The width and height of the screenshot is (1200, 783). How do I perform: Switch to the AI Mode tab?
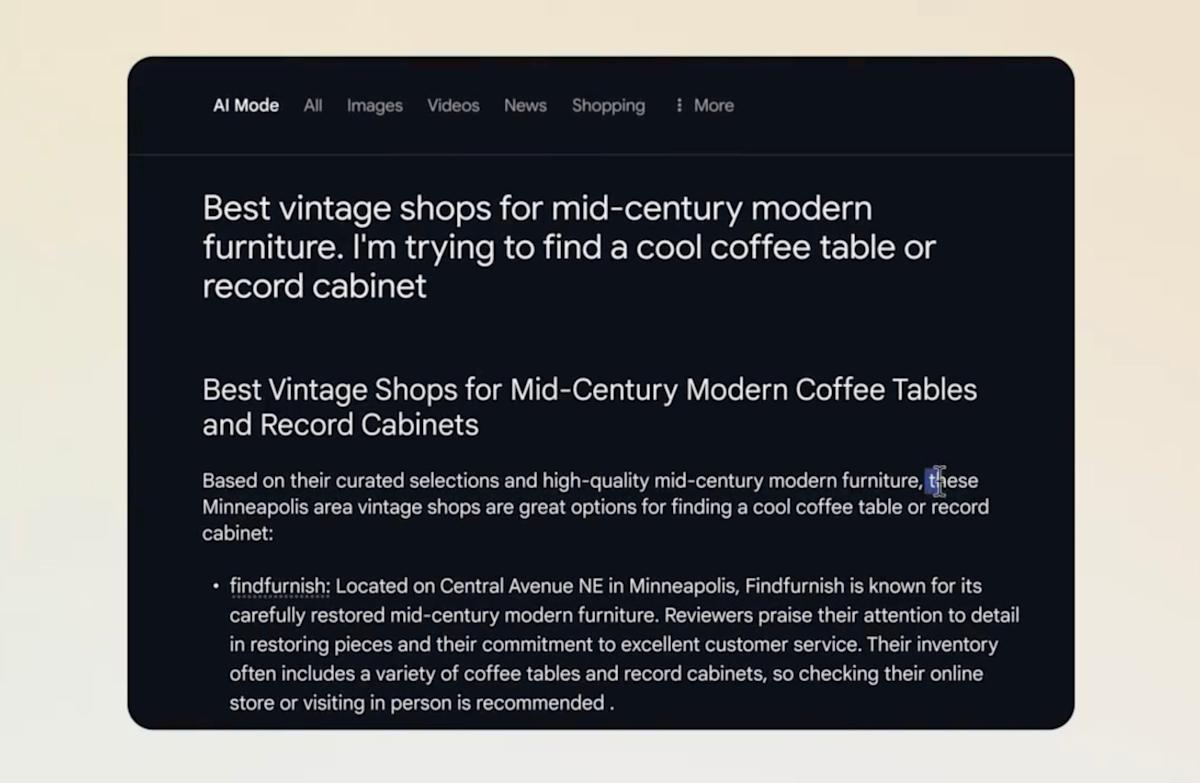point(245,105)
